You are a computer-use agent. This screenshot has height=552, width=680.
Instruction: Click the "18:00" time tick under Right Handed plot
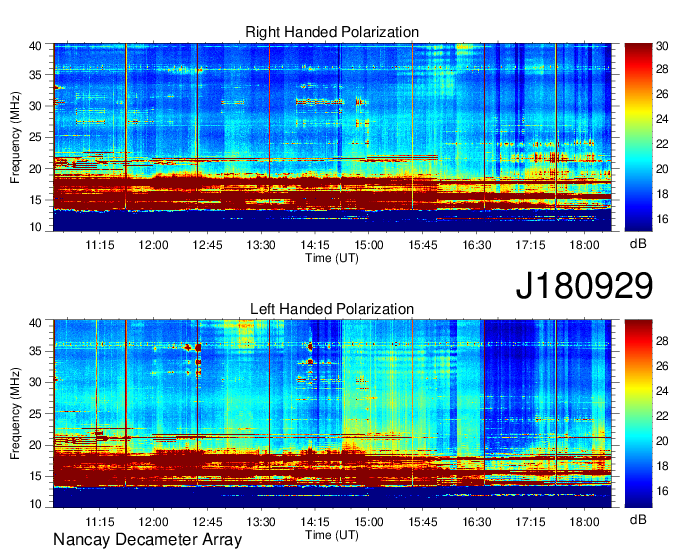(584, 245)
